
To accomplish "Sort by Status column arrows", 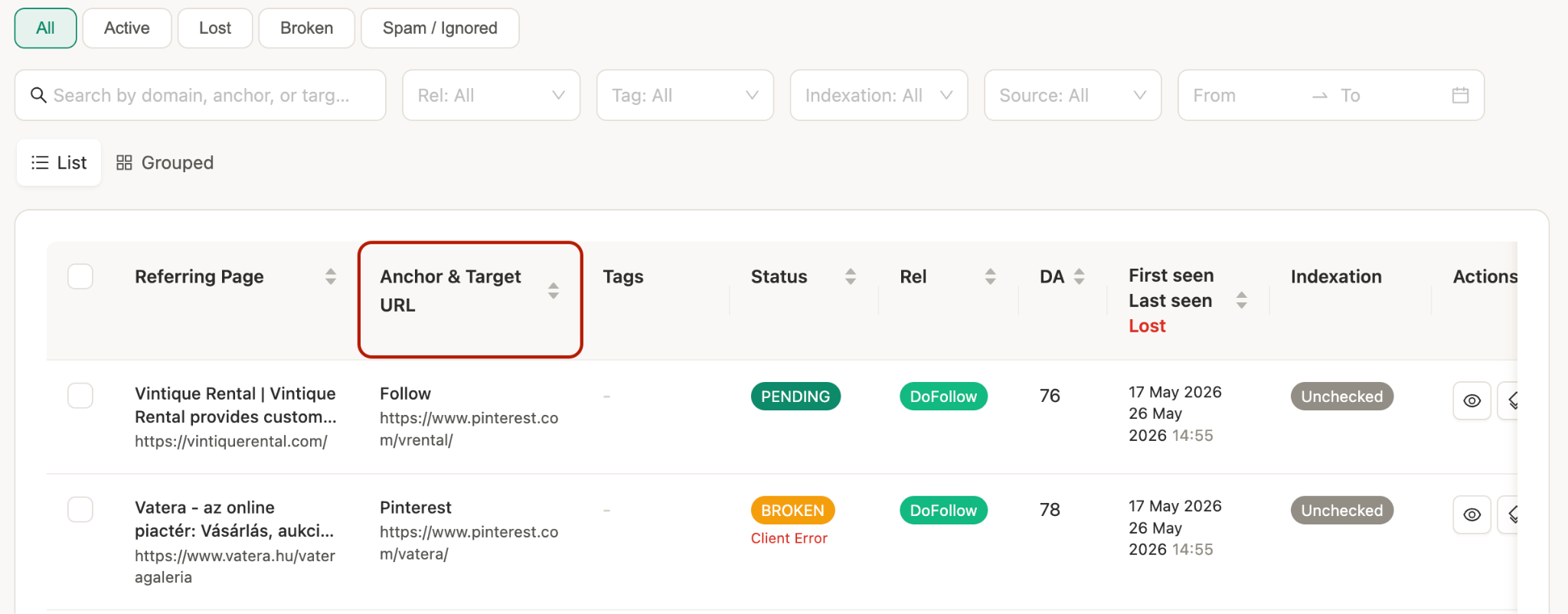I will pyautogui.click(x=851, y=276).
